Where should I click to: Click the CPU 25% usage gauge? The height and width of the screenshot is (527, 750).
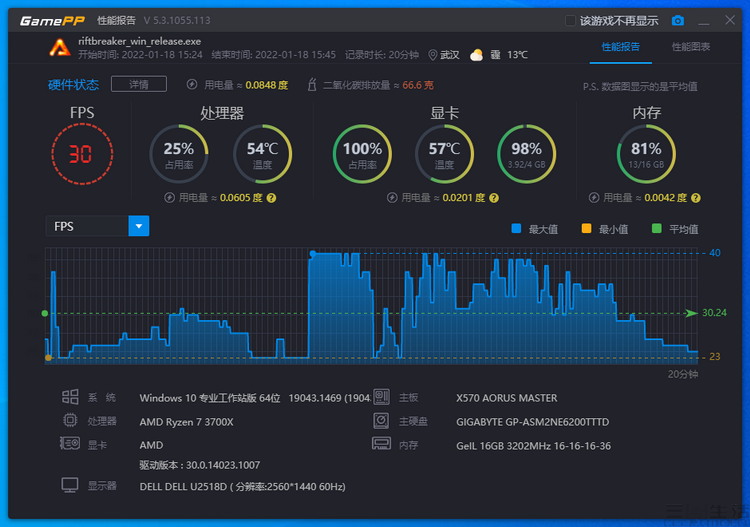pyautogui.click(x=179, y=154)
